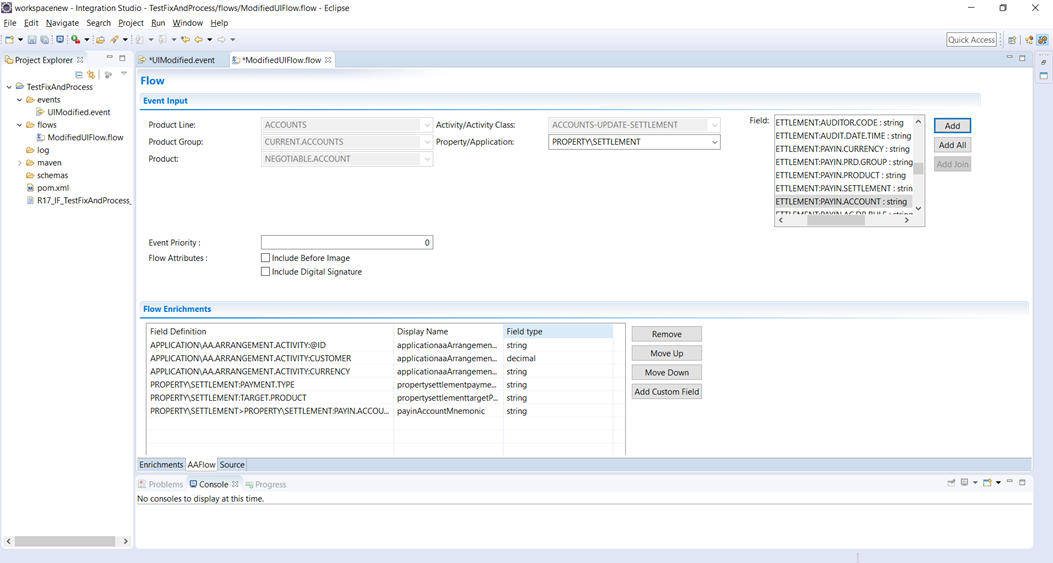This screenshot has width=1053, height=563.
Task: Enable Include Before Image checkbox
Action: coord(265,258)
